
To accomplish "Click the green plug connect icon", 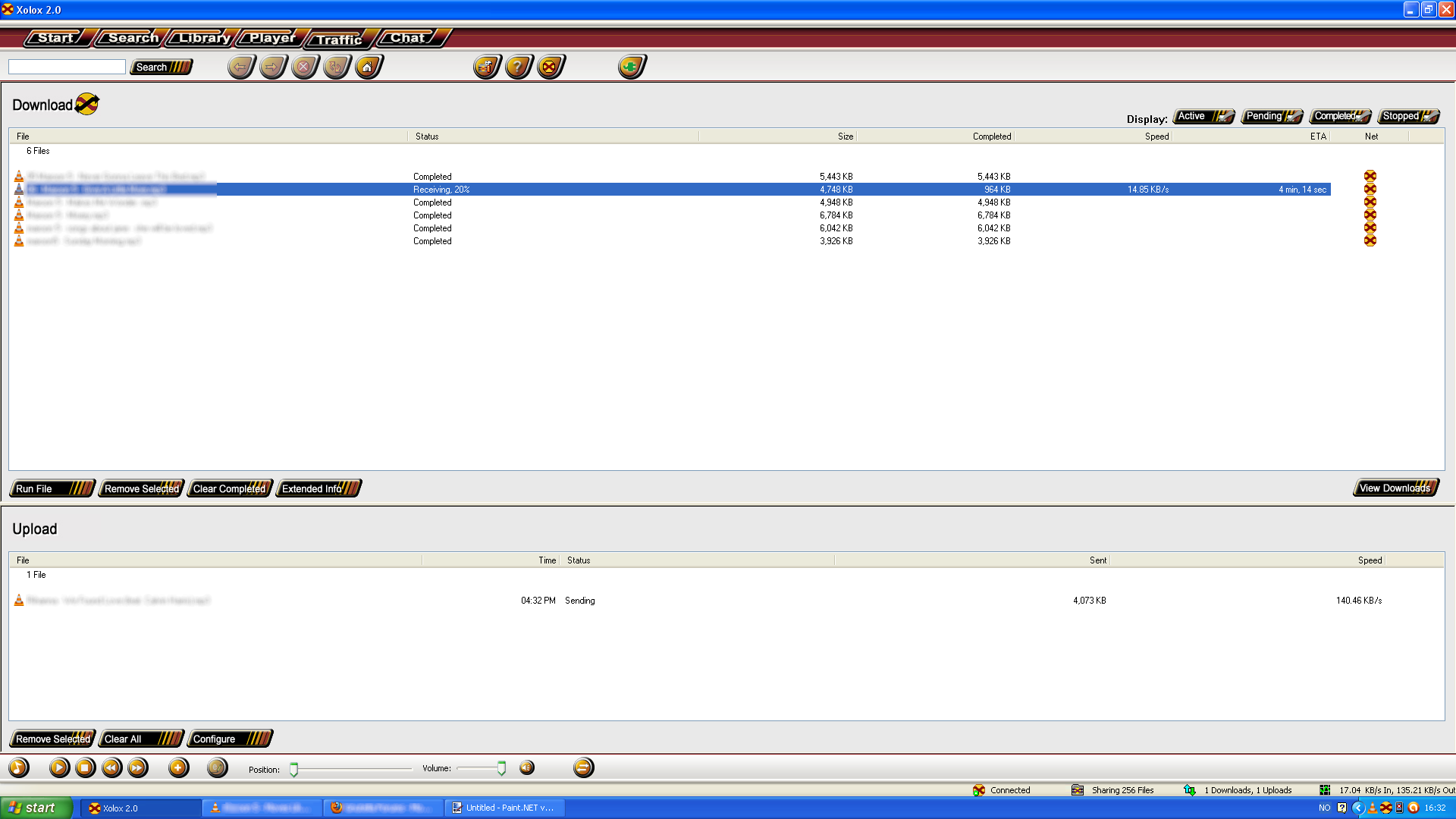I will point(630,67).
